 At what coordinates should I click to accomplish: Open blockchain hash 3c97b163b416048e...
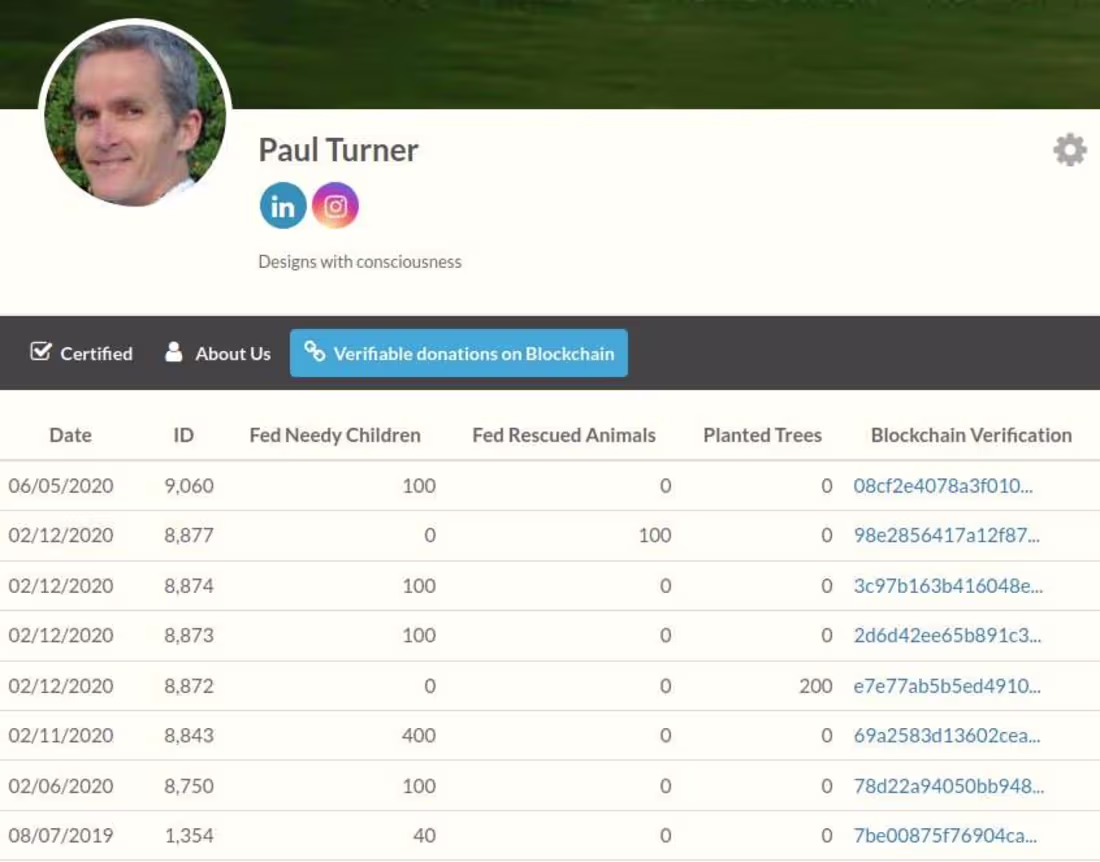point(948,586)
